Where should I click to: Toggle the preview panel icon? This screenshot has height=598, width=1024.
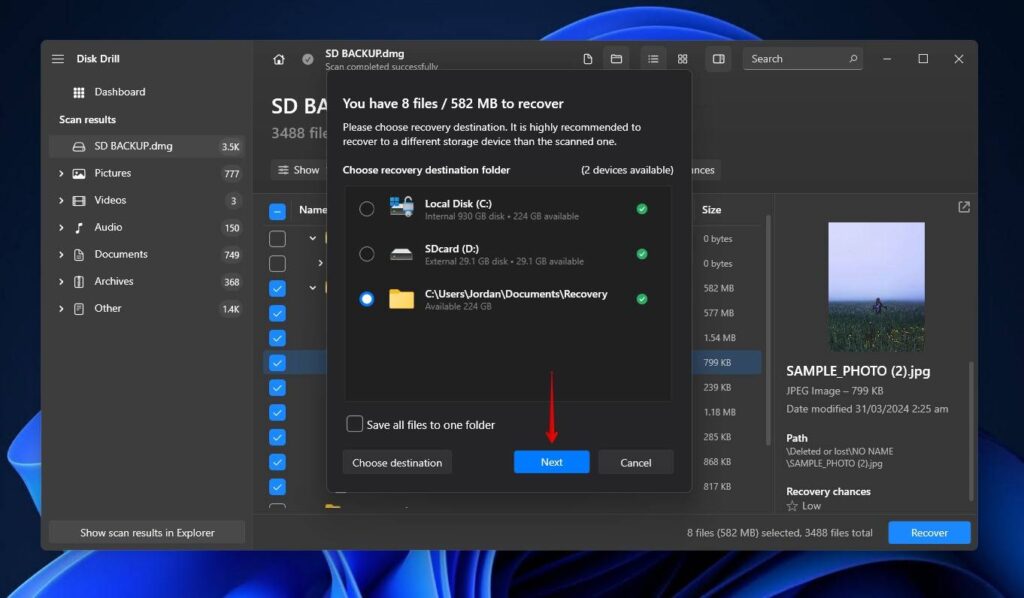pos(718,58)
